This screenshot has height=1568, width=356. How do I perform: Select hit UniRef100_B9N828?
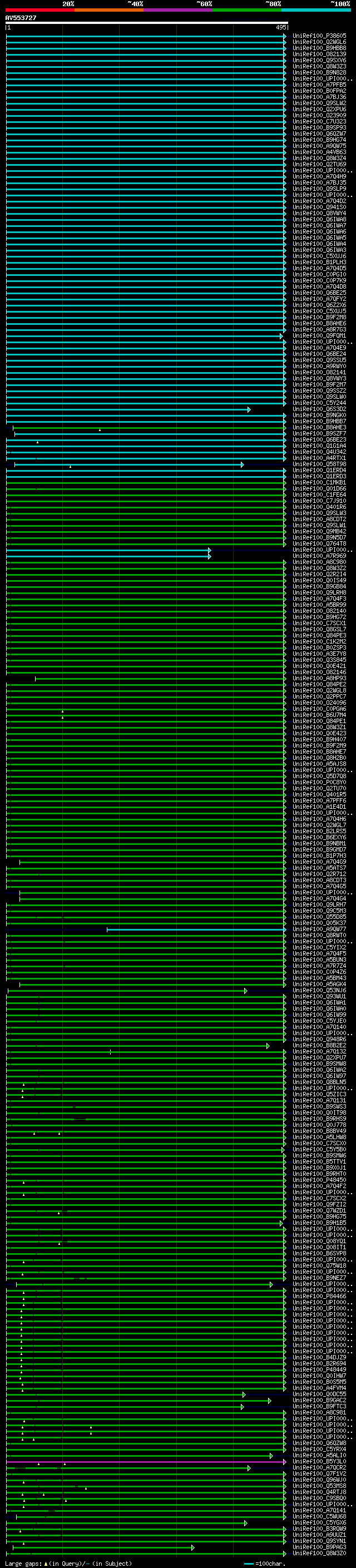click(319, 72)
